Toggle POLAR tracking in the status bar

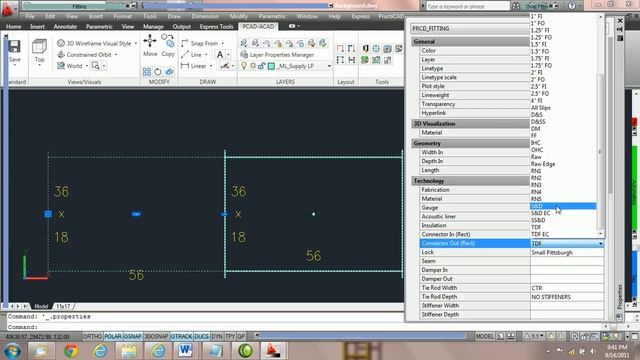click(113, 336)
